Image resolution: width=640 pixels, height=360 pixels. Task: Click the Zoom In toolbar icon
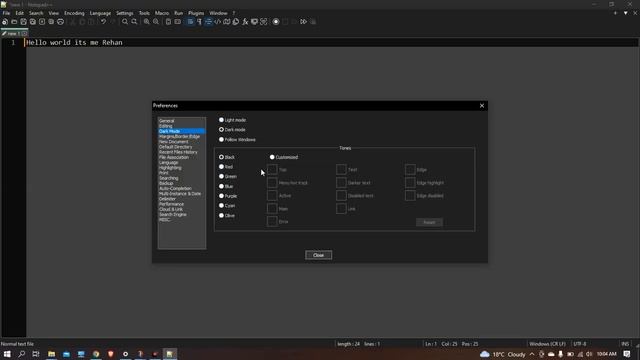[147, 22]
